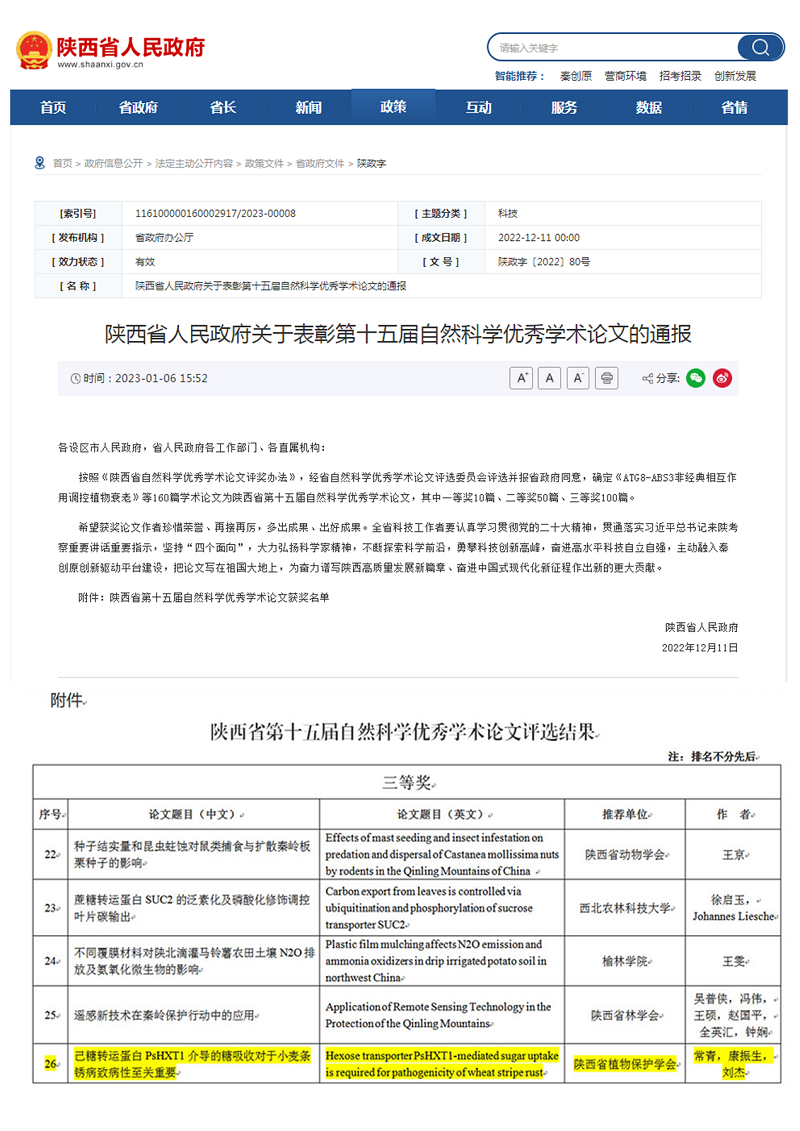800x1131 pixels.
Task: Open the 省长 navigation tab
Action: pos(223,107)
